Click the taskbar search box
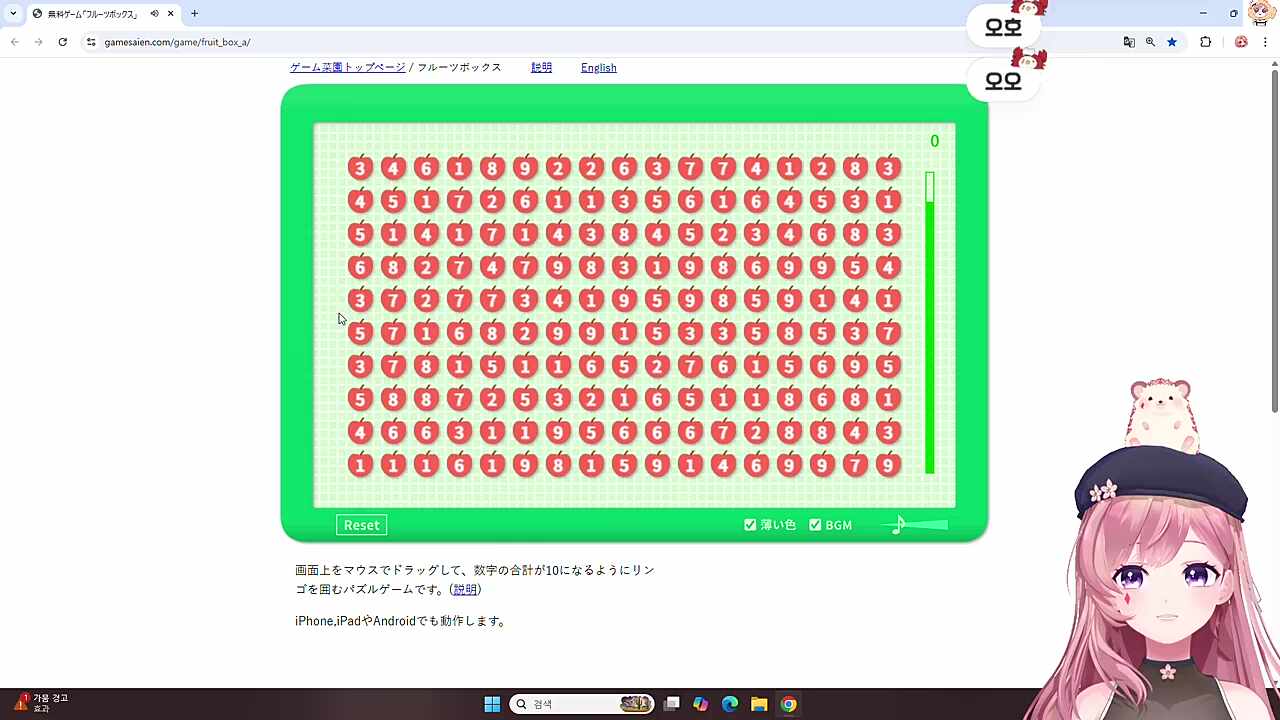 click(581, 704)
